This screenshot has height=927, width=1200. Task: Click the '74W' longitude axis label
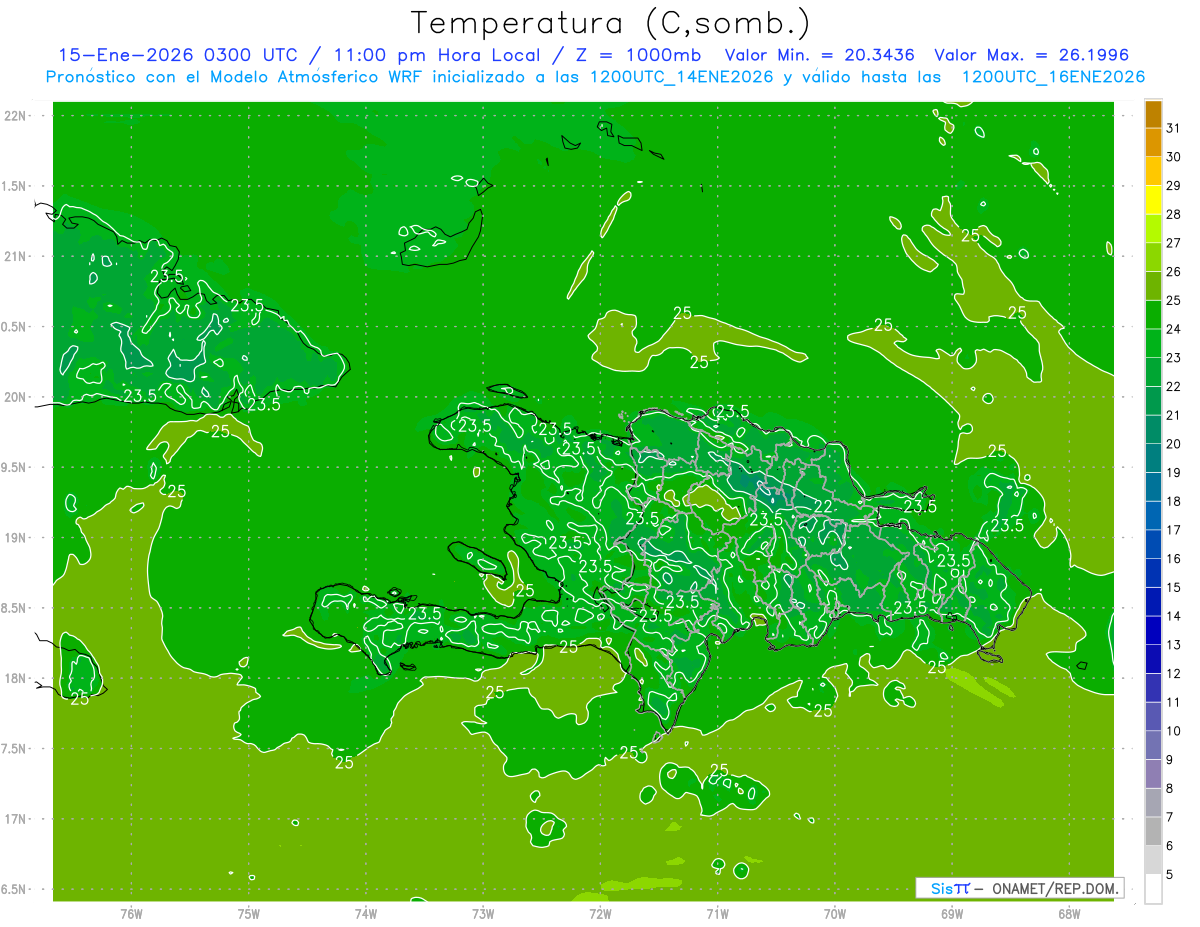click(366, 914)
